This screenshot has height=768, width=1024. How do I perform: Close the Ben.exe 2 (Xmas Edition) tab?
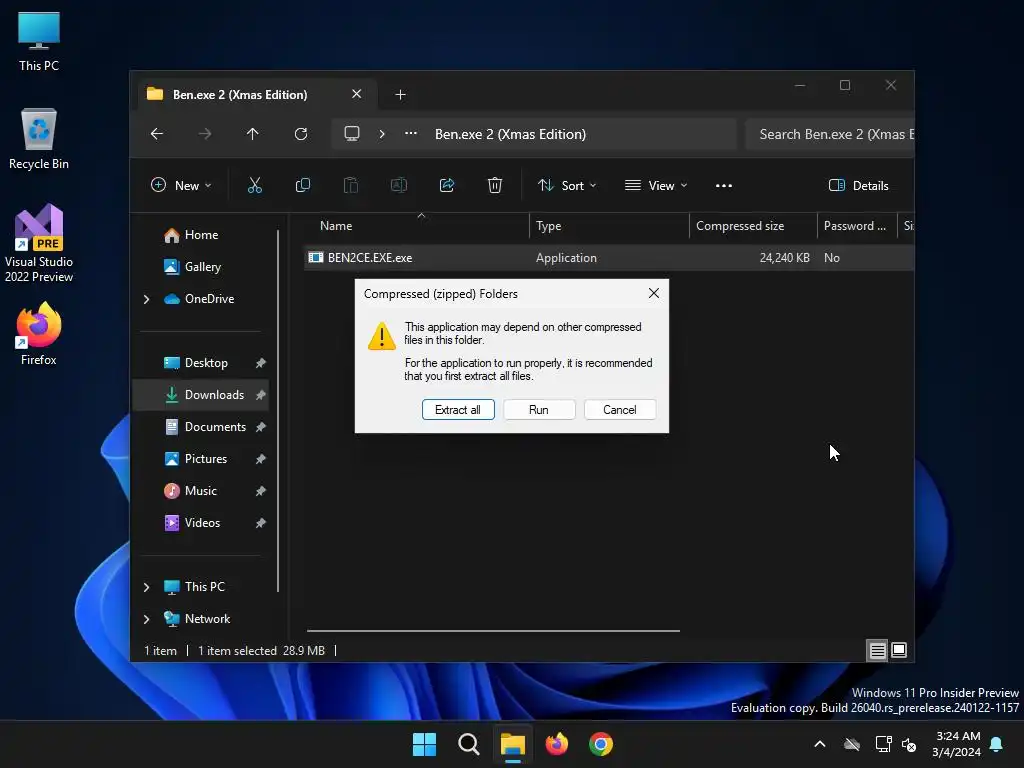pyautogui.click(x=357, y=94)
